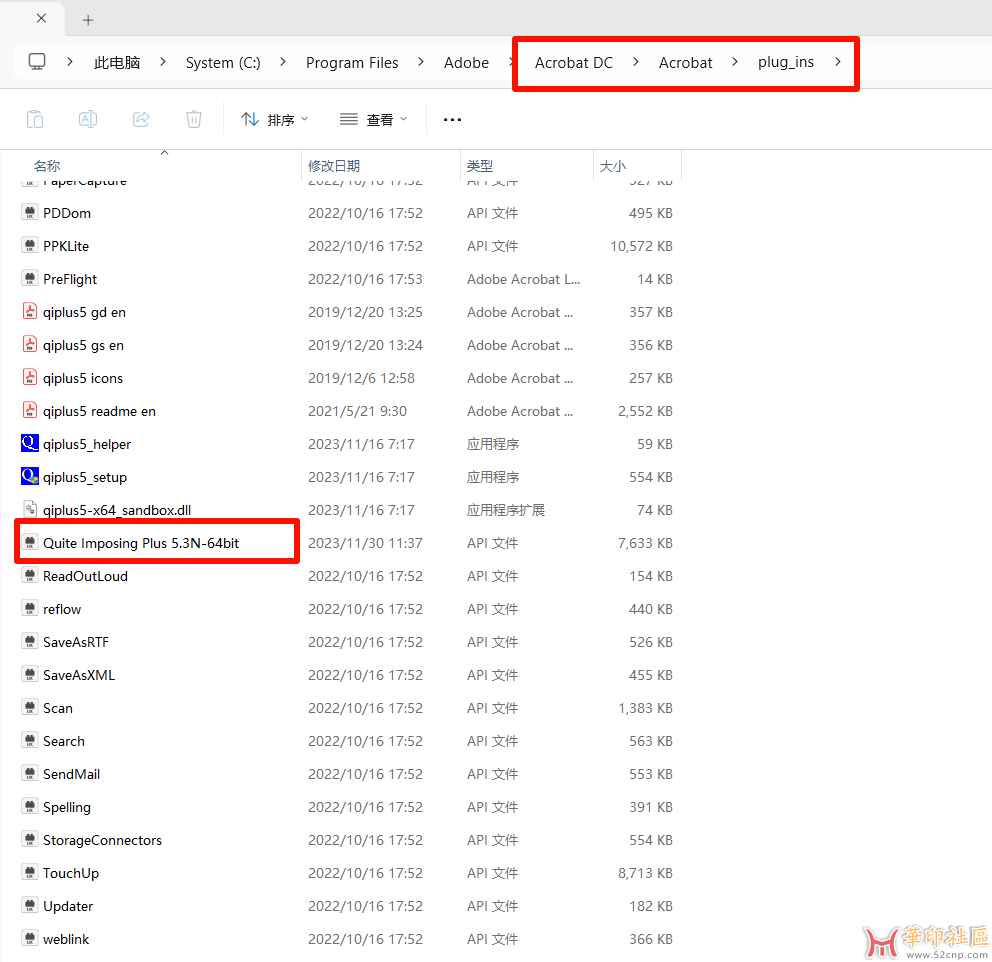Go to Acrobat DC in the breadcrumb
The width and height of the screenshot is (992, 962).
[574, 63]
